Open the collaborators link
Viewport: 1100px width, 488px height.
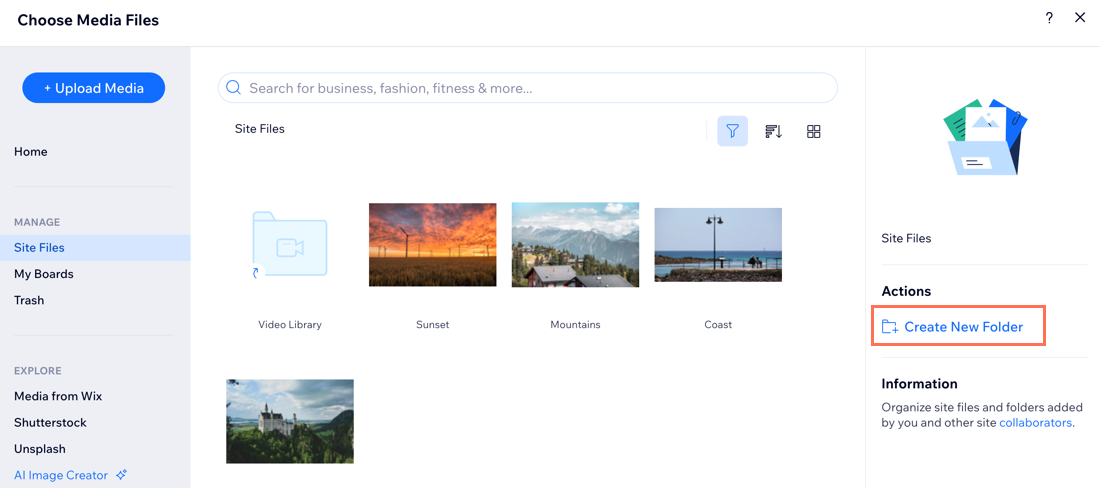[x=1035, y=423]
